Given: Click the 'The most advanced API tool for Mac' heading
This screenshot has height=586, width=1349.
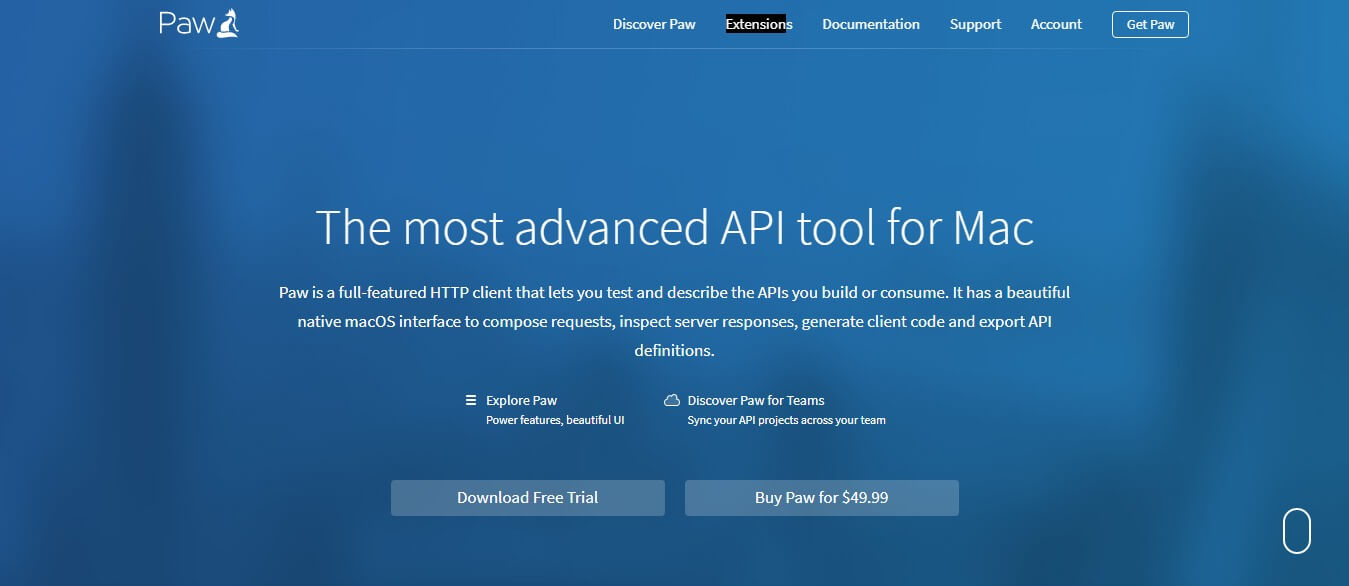Looking at the screenshot, I should click(675, 228).
